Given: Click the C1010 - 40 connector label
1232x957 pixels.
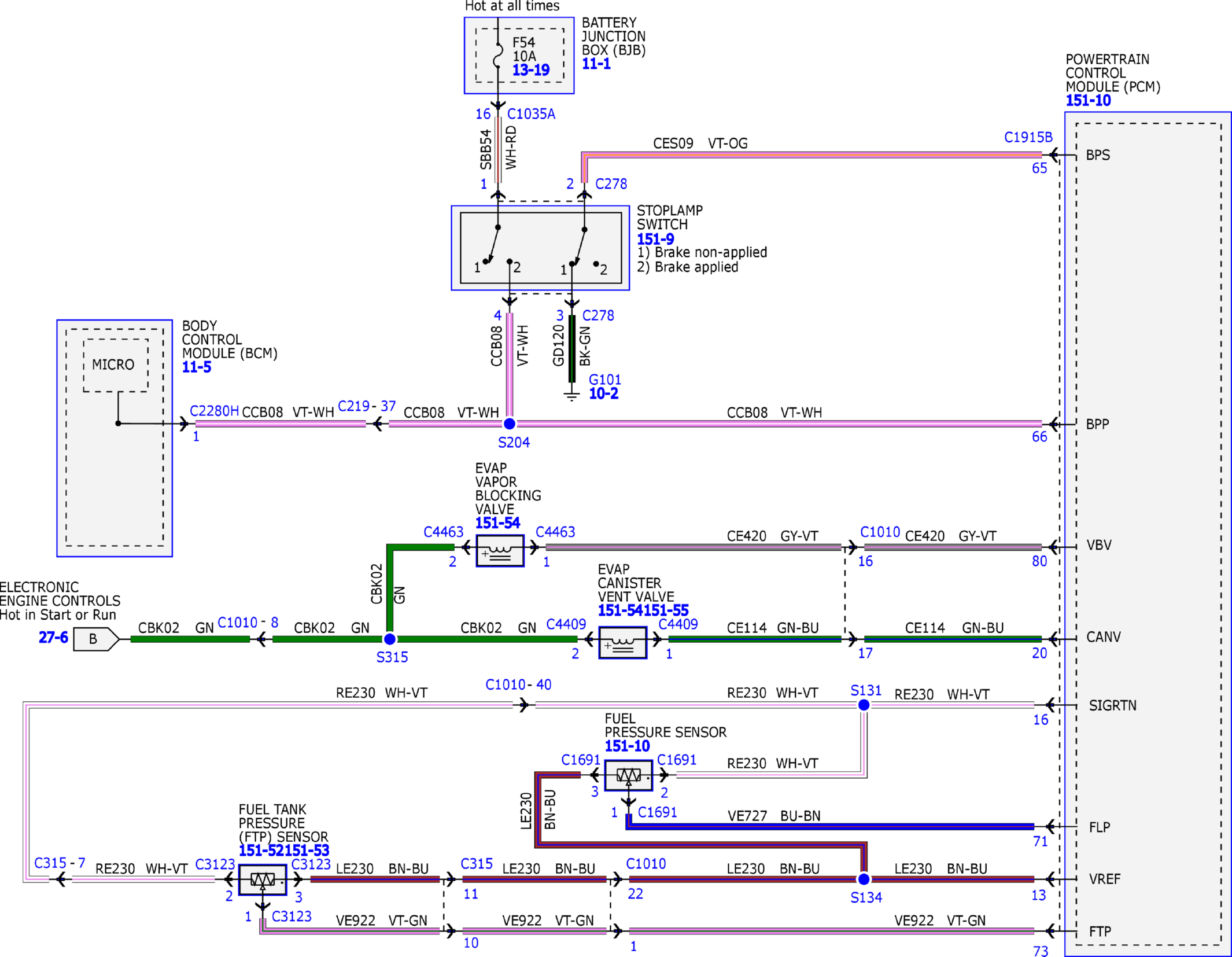Looking at the screenshot, I should (x=518, y=684).
